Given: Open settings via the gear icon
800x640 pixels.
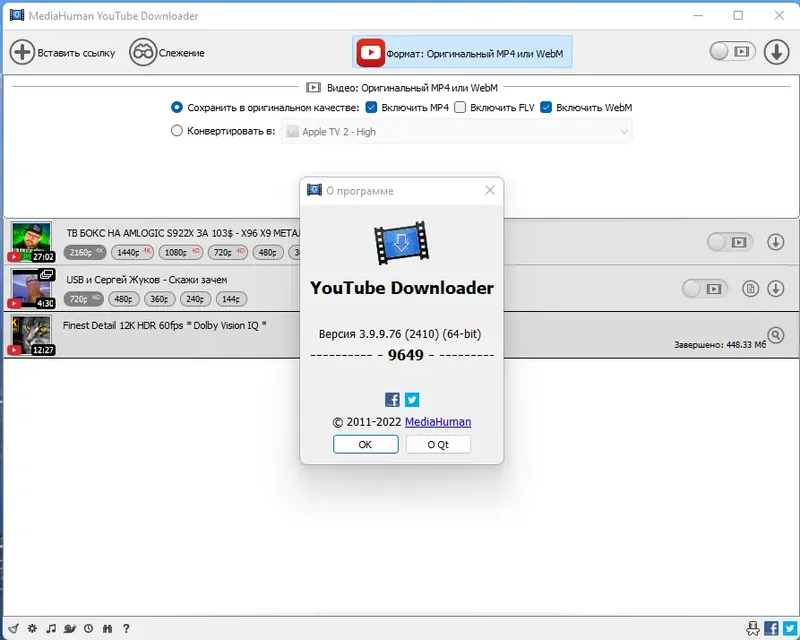Looking at the screenshot, I should 30,629.
